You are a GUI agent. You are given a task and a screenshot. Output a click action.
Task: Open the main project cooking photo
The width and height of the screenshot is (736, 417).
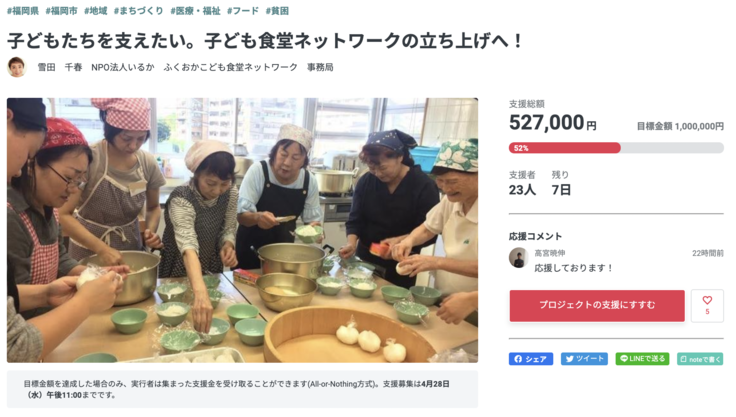[242, 230]
